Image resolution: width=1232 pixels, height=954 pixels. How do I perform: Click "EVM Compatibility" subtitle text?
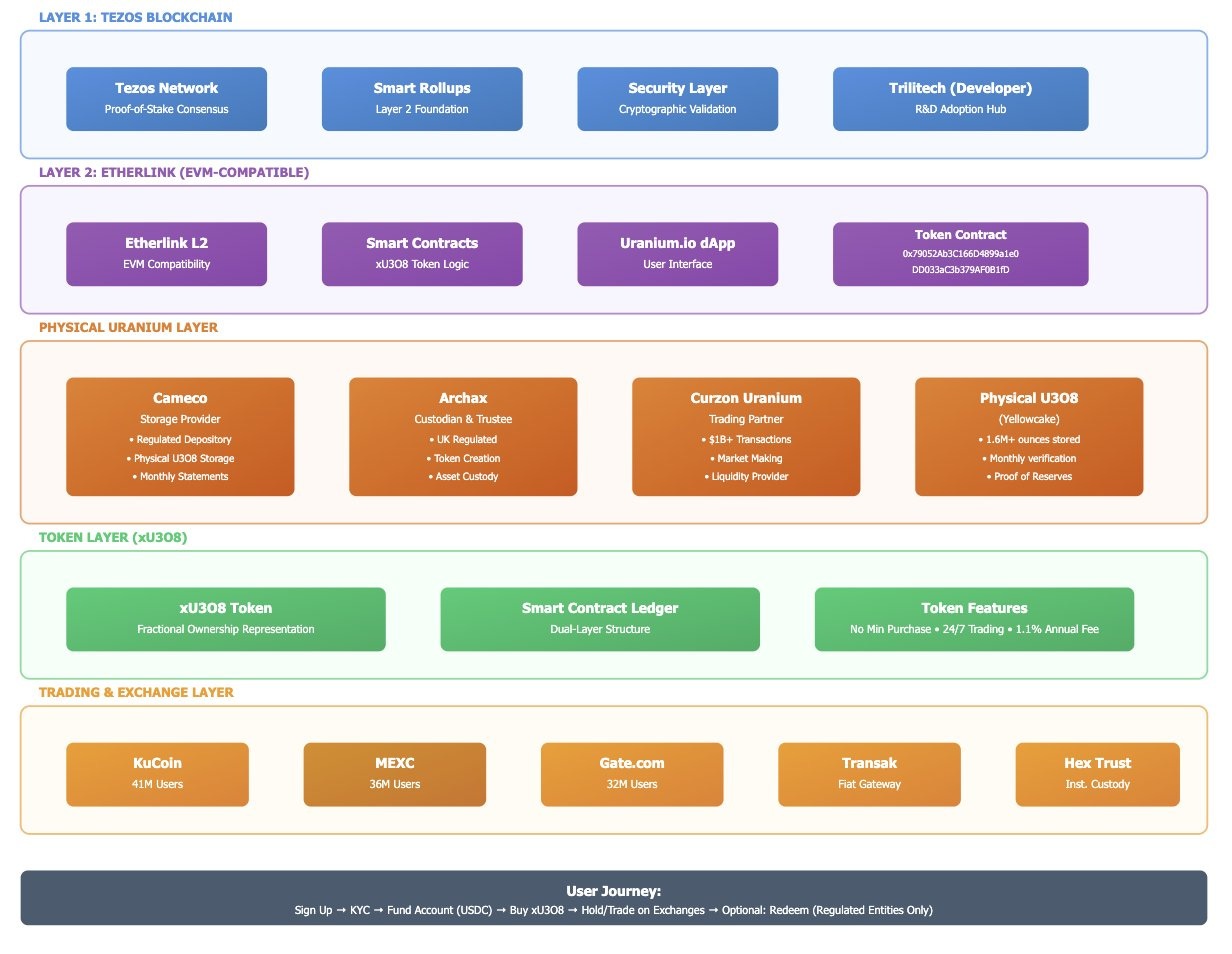click(x=166, y=265)
